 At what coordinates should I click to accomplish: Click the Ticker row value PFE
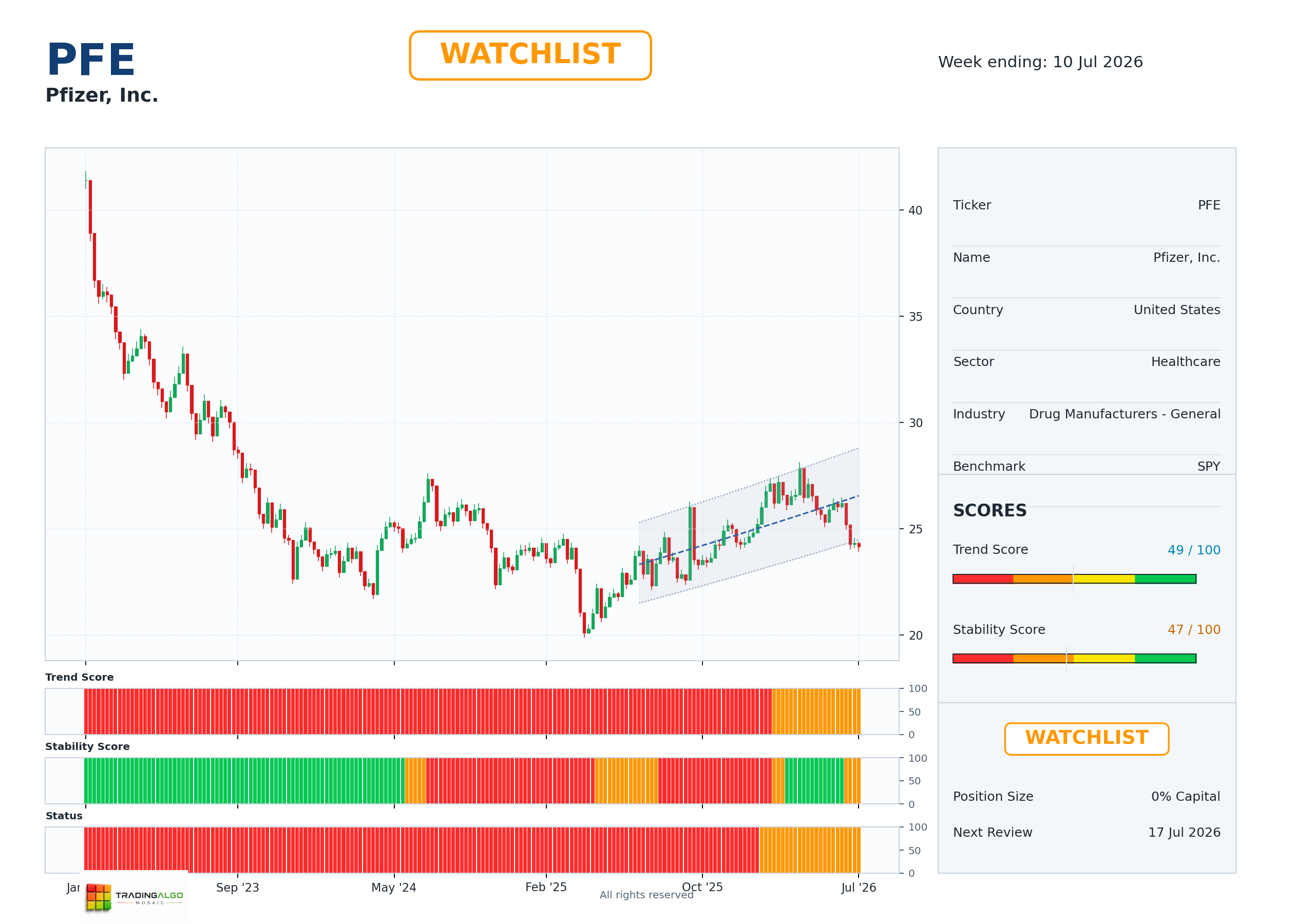[1209, 205]
